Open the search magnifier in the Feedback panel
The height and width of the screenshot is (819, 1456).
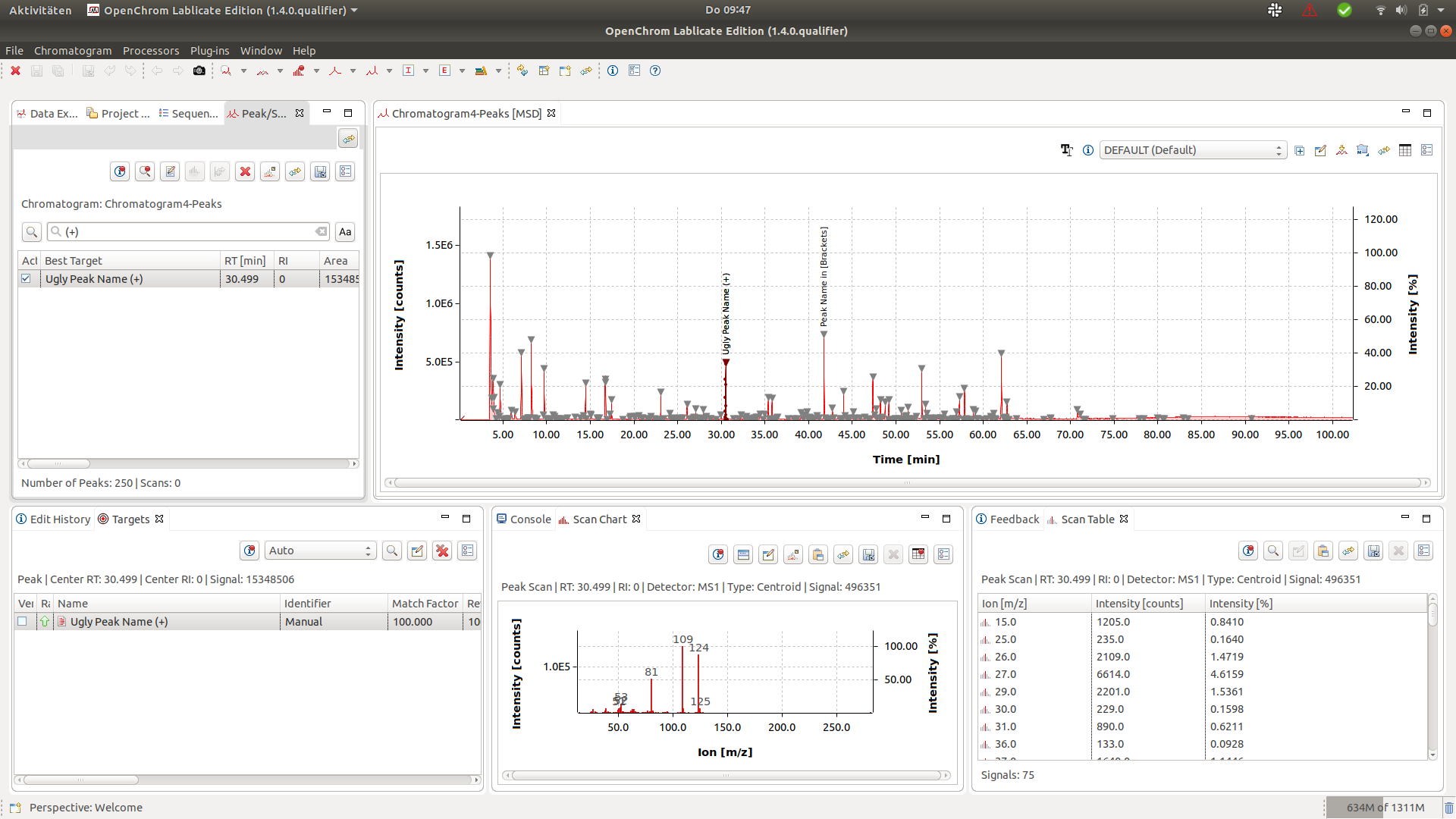click(1273, 551)
